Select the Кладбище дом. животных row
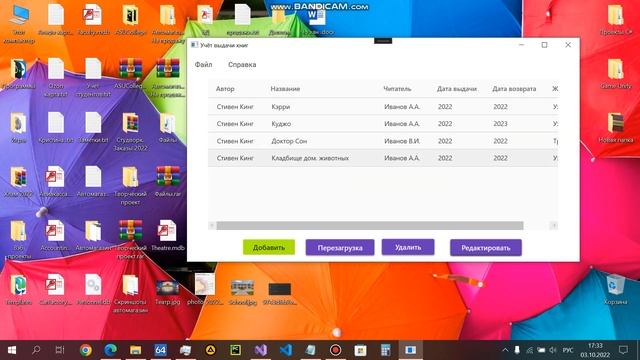 pos(383,158)
